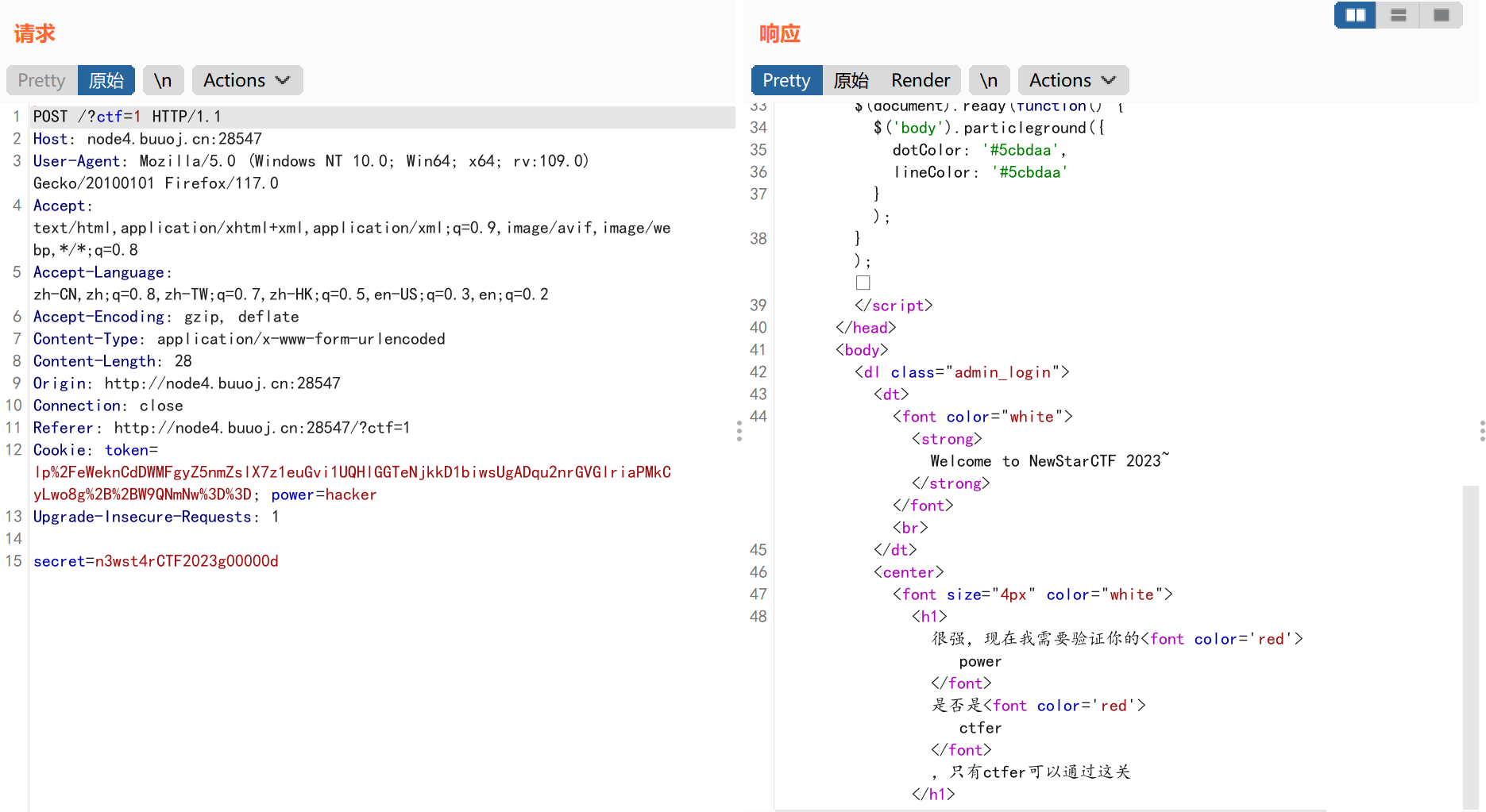Click the dotColor '#5cbdaa' value
The image size is (1486, 812).
tap(1020, 150)
